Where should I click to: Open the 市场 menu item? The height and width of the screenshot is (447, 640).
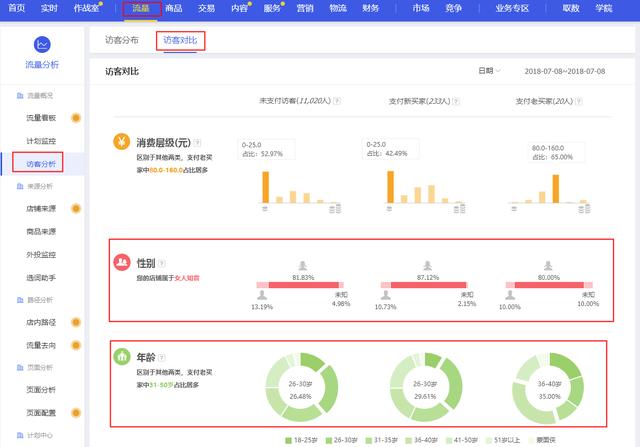[421, 8]
